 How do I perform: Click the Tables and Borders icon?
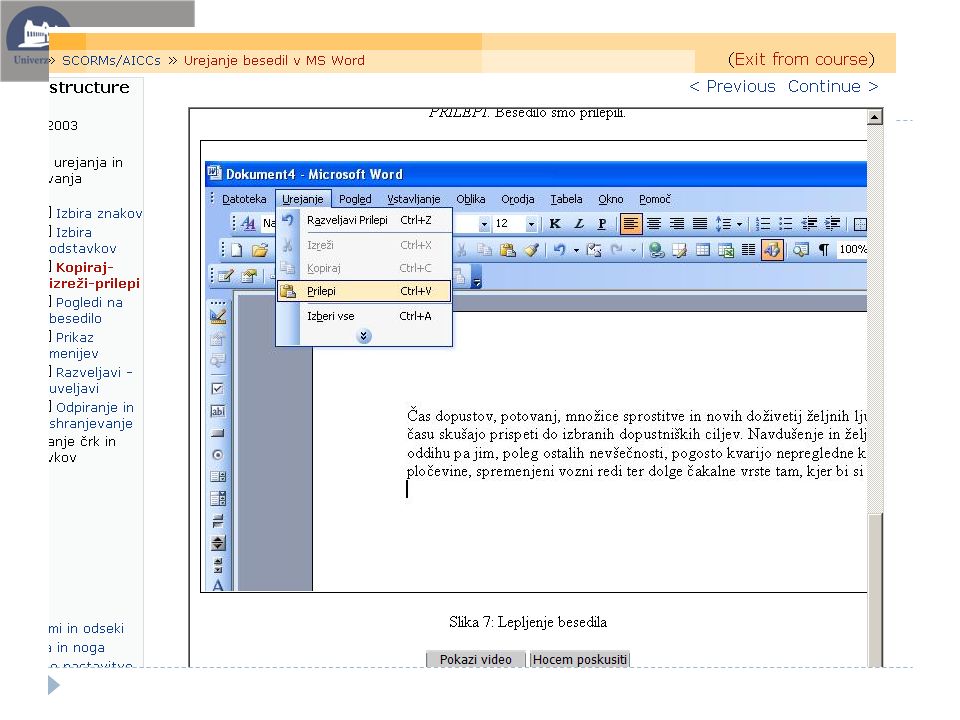[x=679, y=250]
